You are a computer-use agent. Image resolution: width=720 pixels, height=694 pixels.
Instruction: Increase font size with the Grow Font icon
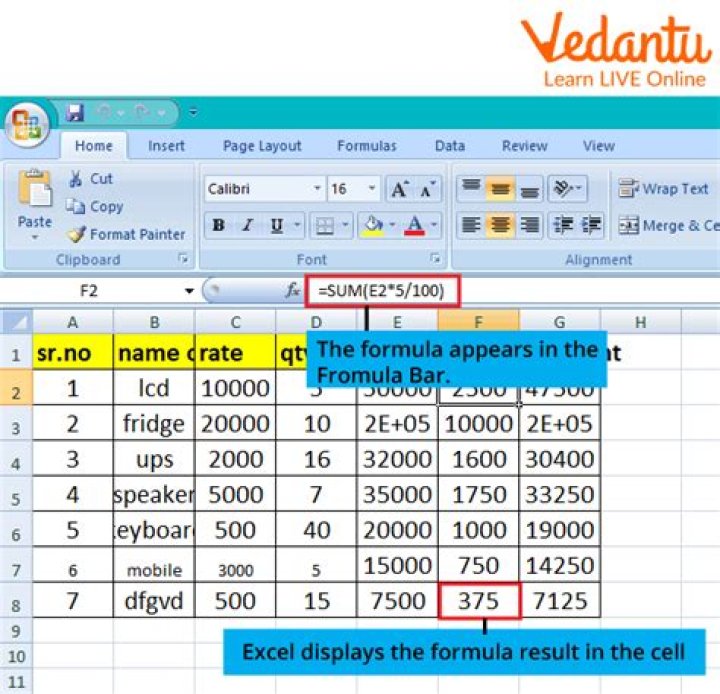[x=399, y=189]
